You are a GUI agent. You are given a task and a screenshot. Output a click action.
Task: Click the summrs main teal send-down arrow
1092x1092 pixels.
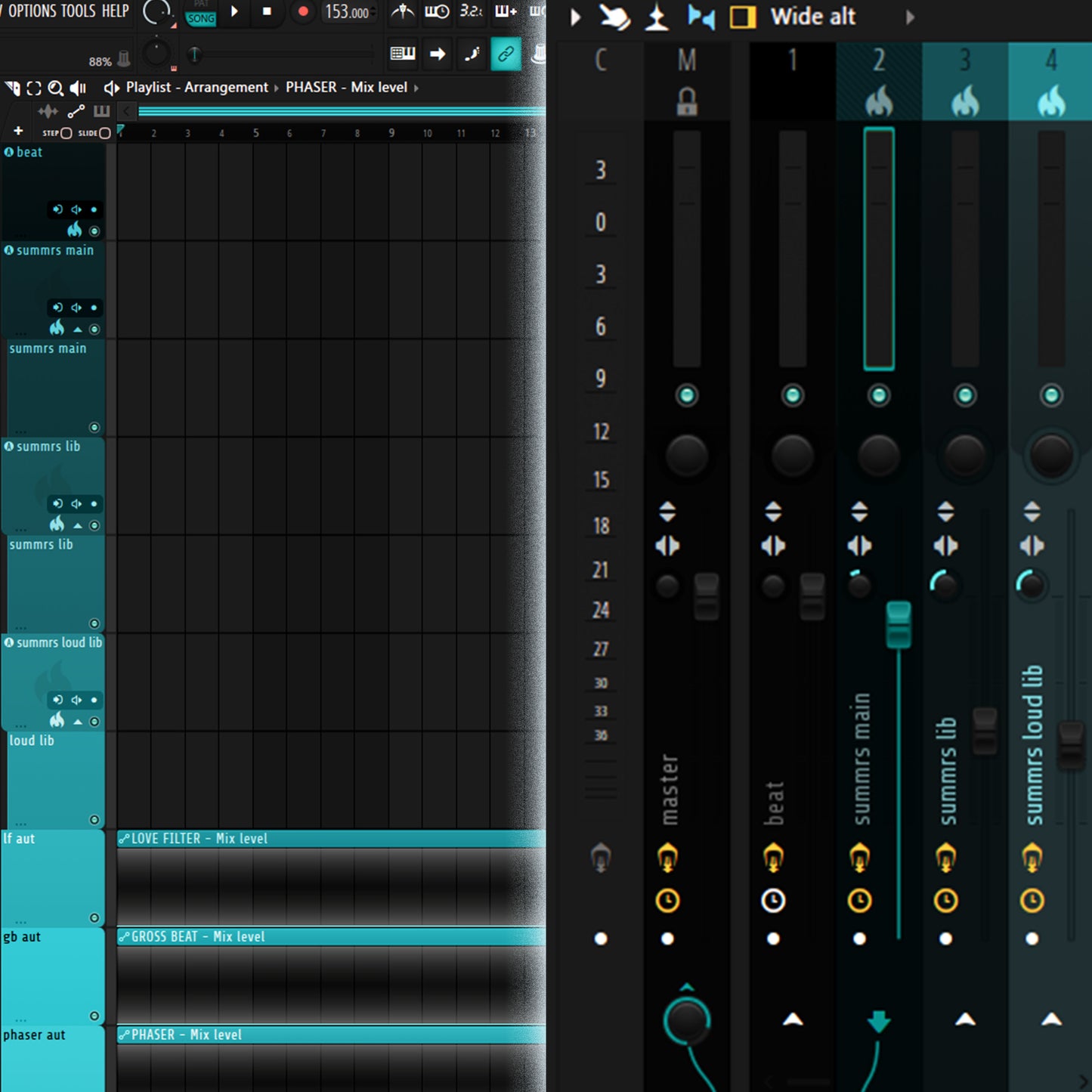coord(879,1022)
